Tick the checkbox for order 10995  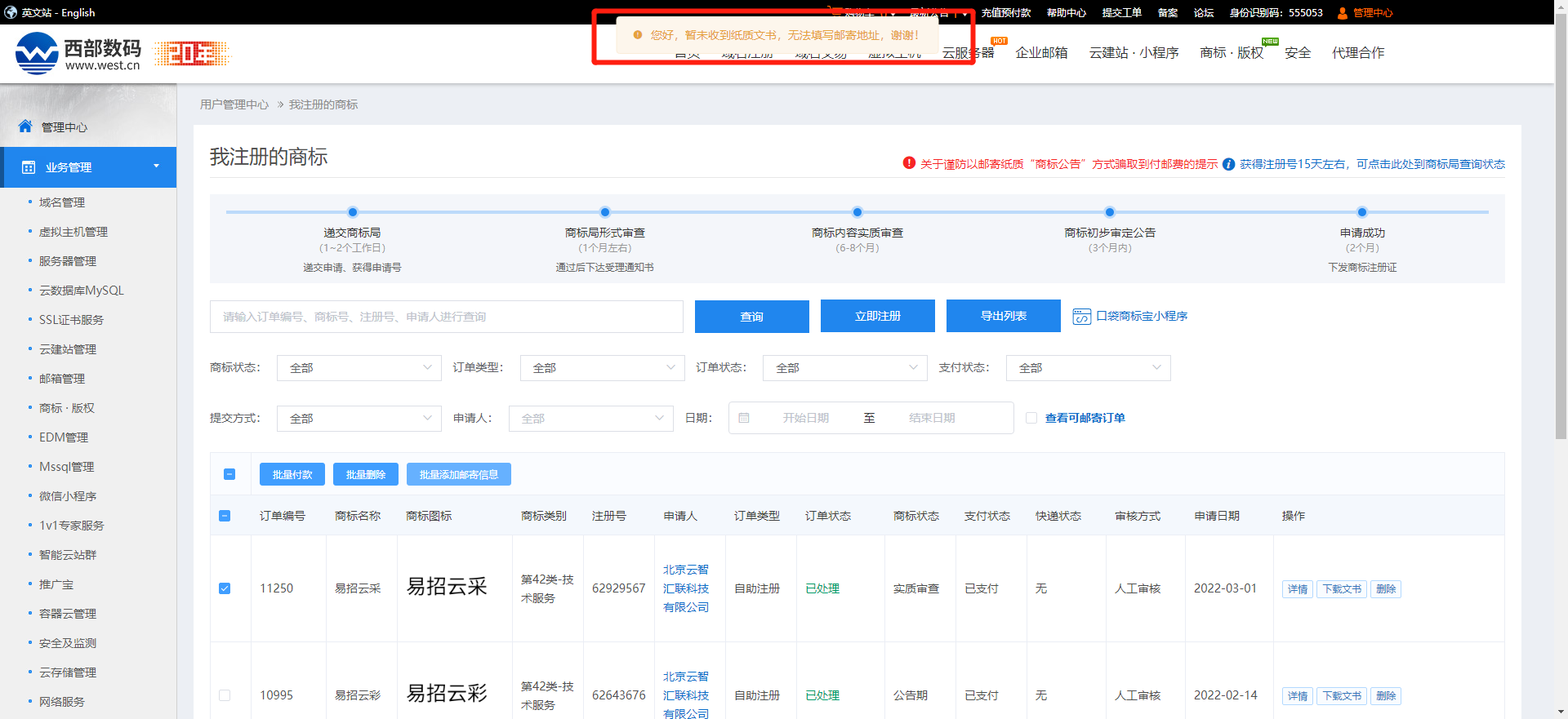click(225, 695)
